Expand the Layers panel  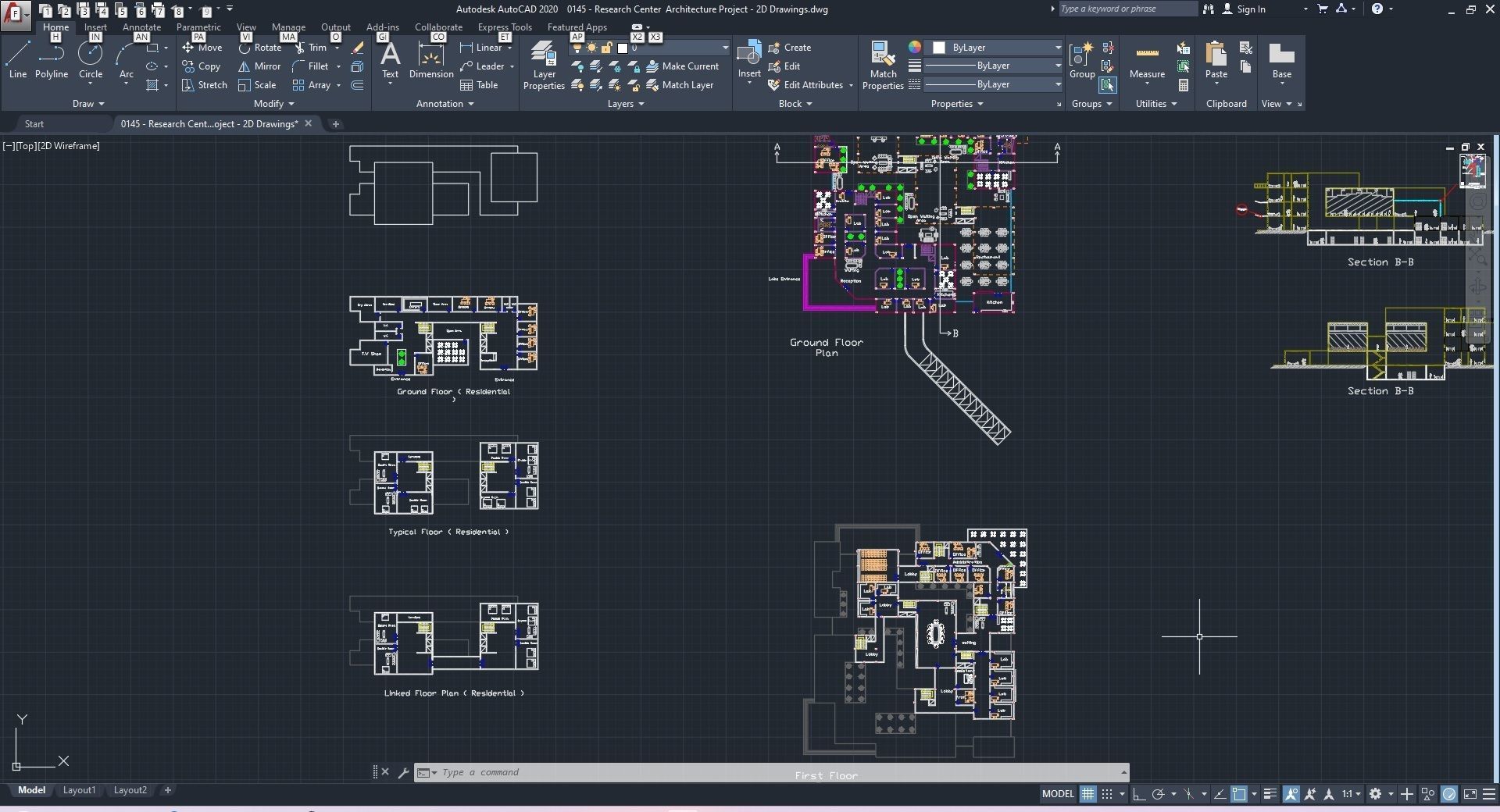tap(626, 104)
